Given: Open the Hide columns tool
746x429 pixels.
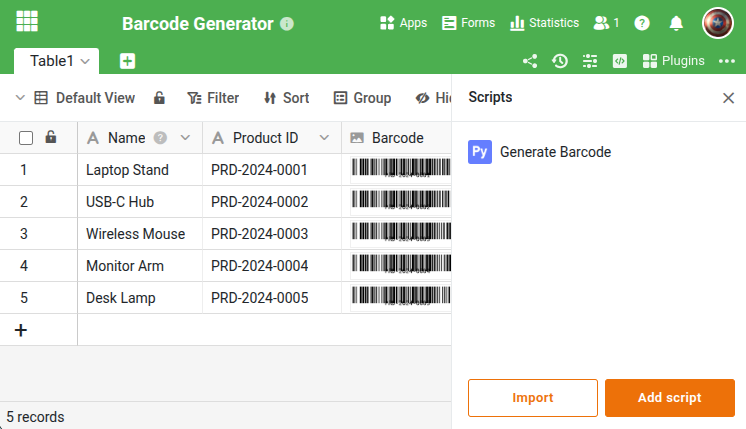Looking at the screenshot, I should coord(433,98).
